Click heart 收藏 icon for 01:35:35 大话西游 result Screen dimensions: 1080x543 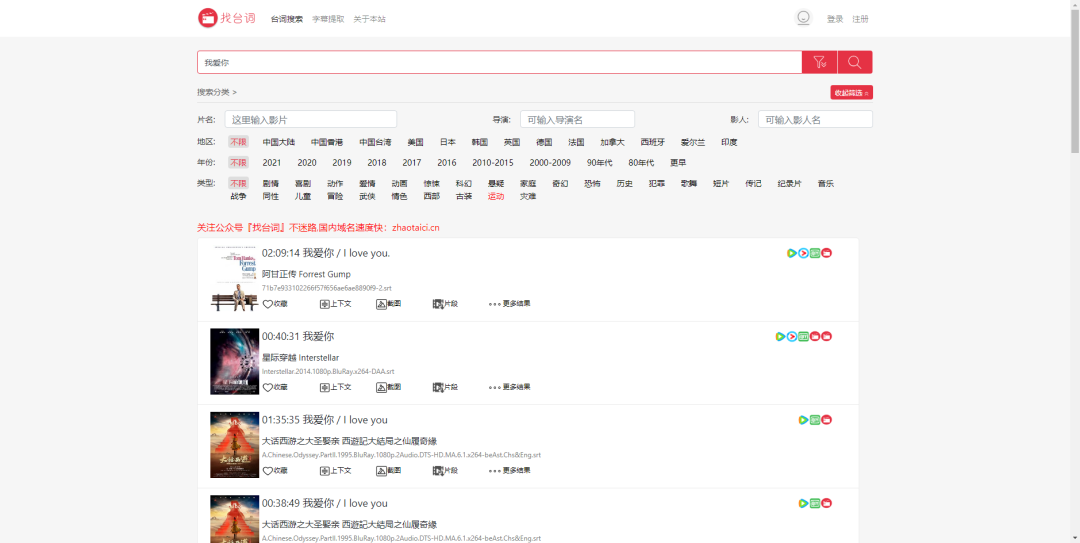[268, 471]
